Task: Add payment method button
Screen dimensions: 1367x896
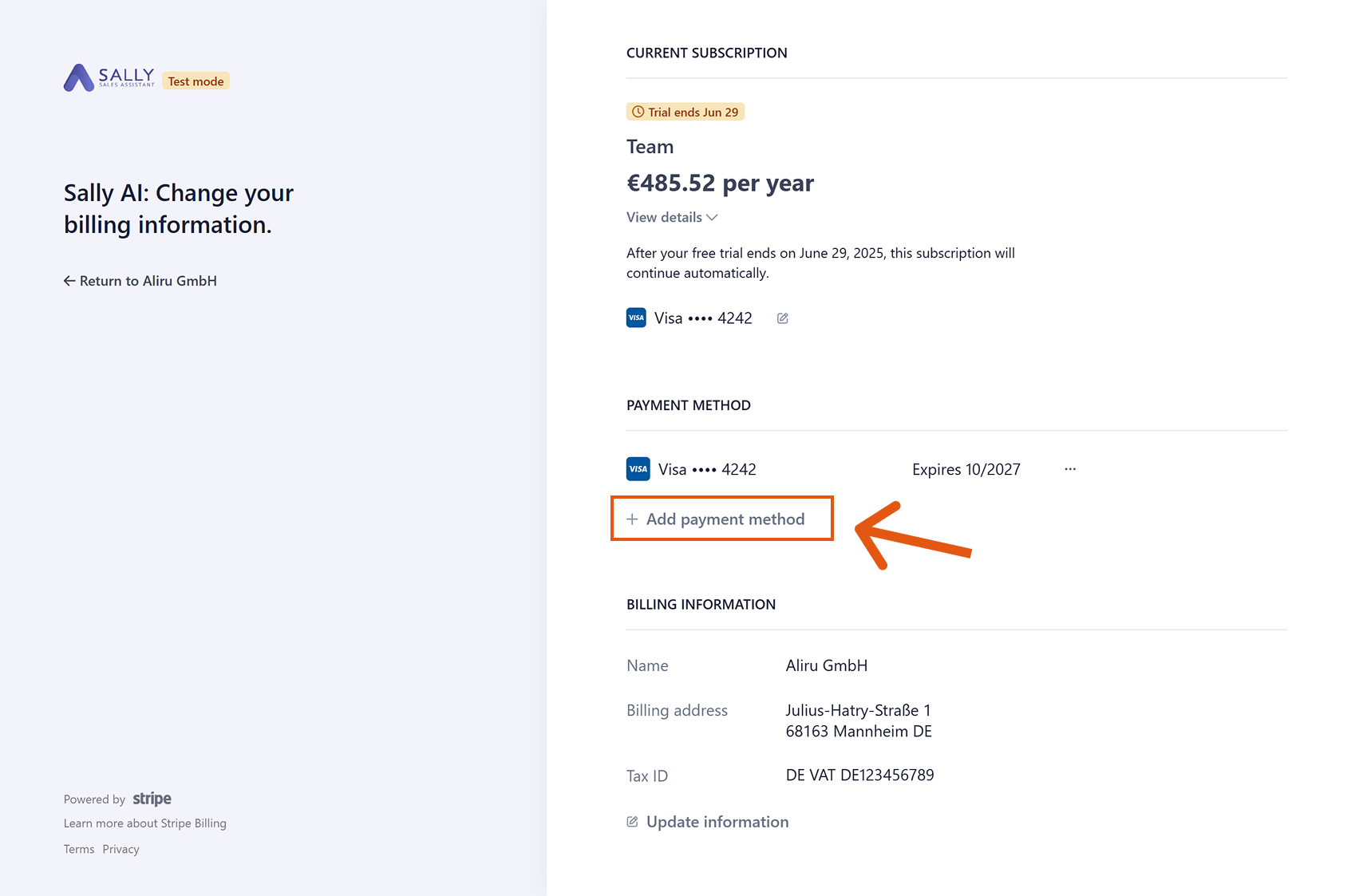Action: [722, 519]
